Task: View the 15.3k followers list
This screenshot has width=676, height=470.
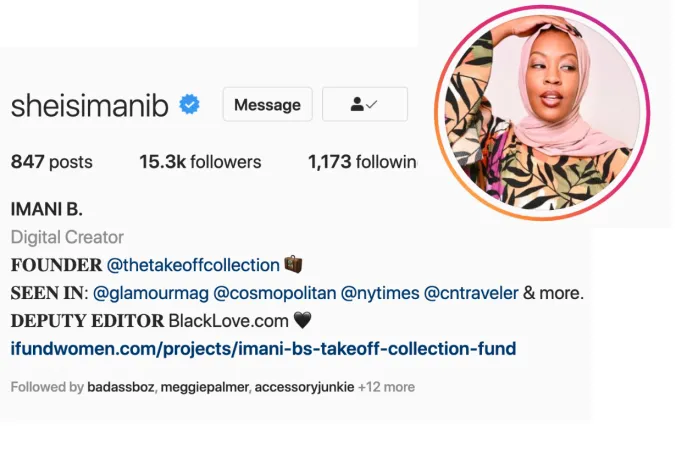Action: [x=200, y=162]
